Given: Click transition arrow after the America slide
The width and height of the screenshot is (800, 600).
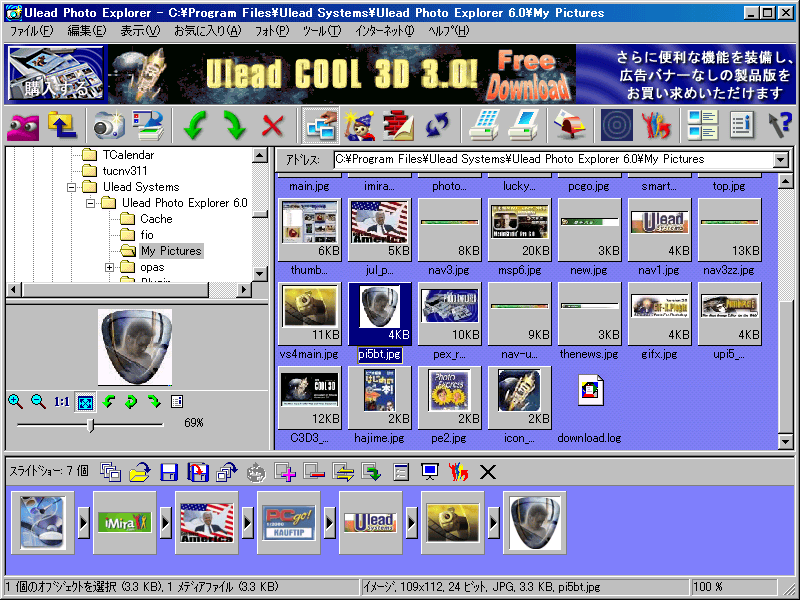Looking at the screenshot, I should (247, 522).
